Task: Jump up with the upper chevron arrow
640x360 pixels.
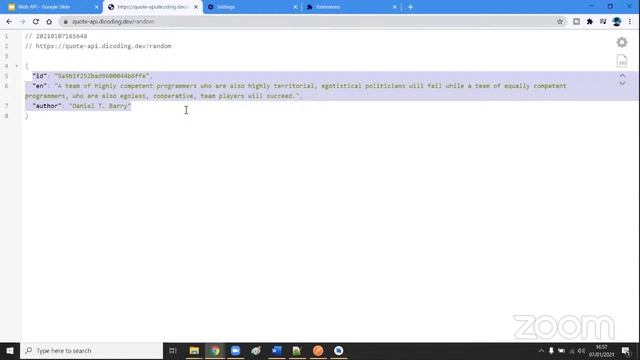Action: tap(622, 76)
